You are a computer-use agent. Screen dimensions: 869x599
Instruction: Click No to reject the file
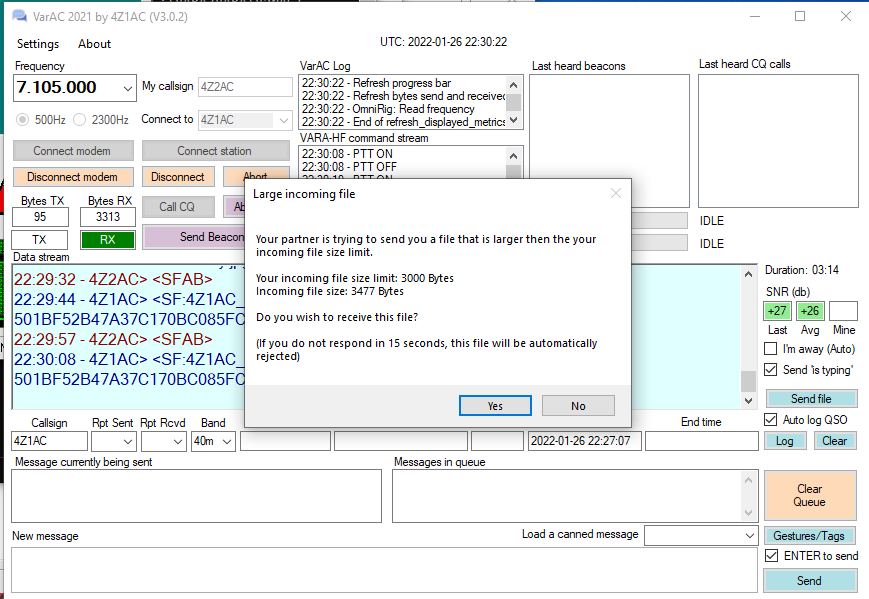pyautogui.click(x=578, y=406)
